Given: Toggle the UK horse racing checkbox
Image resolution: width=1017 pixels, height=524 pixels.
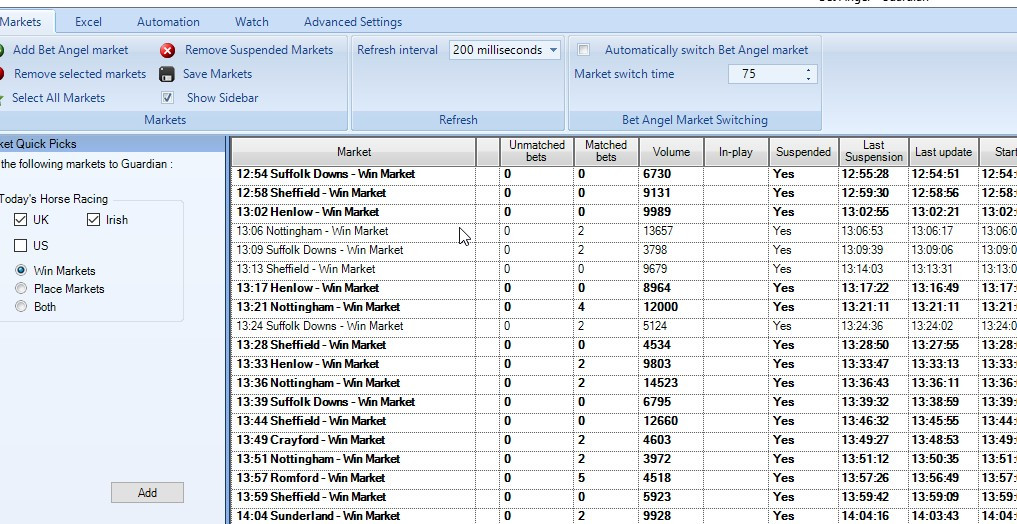Looking at the screenshot, I should pos(20,220).
